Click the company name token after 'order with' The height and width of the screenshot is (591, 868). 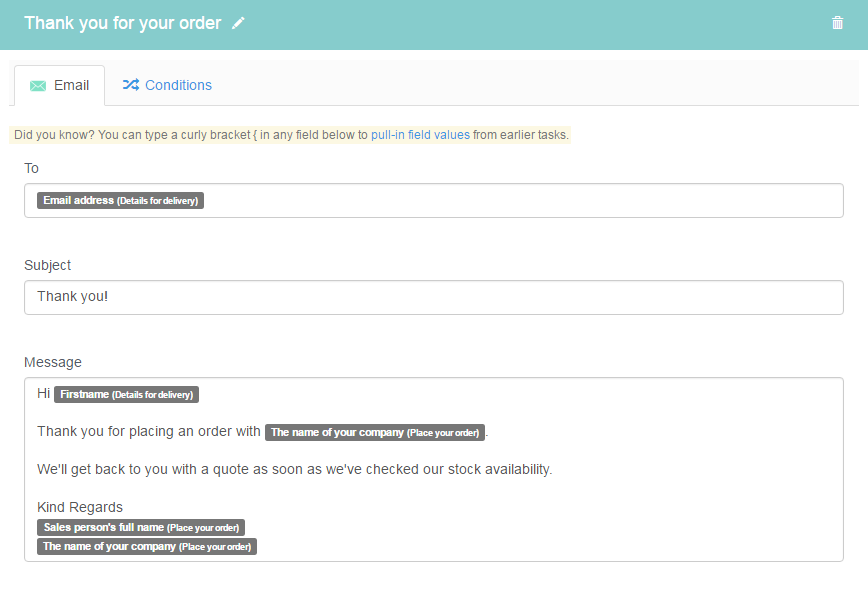tap(375, 432)
